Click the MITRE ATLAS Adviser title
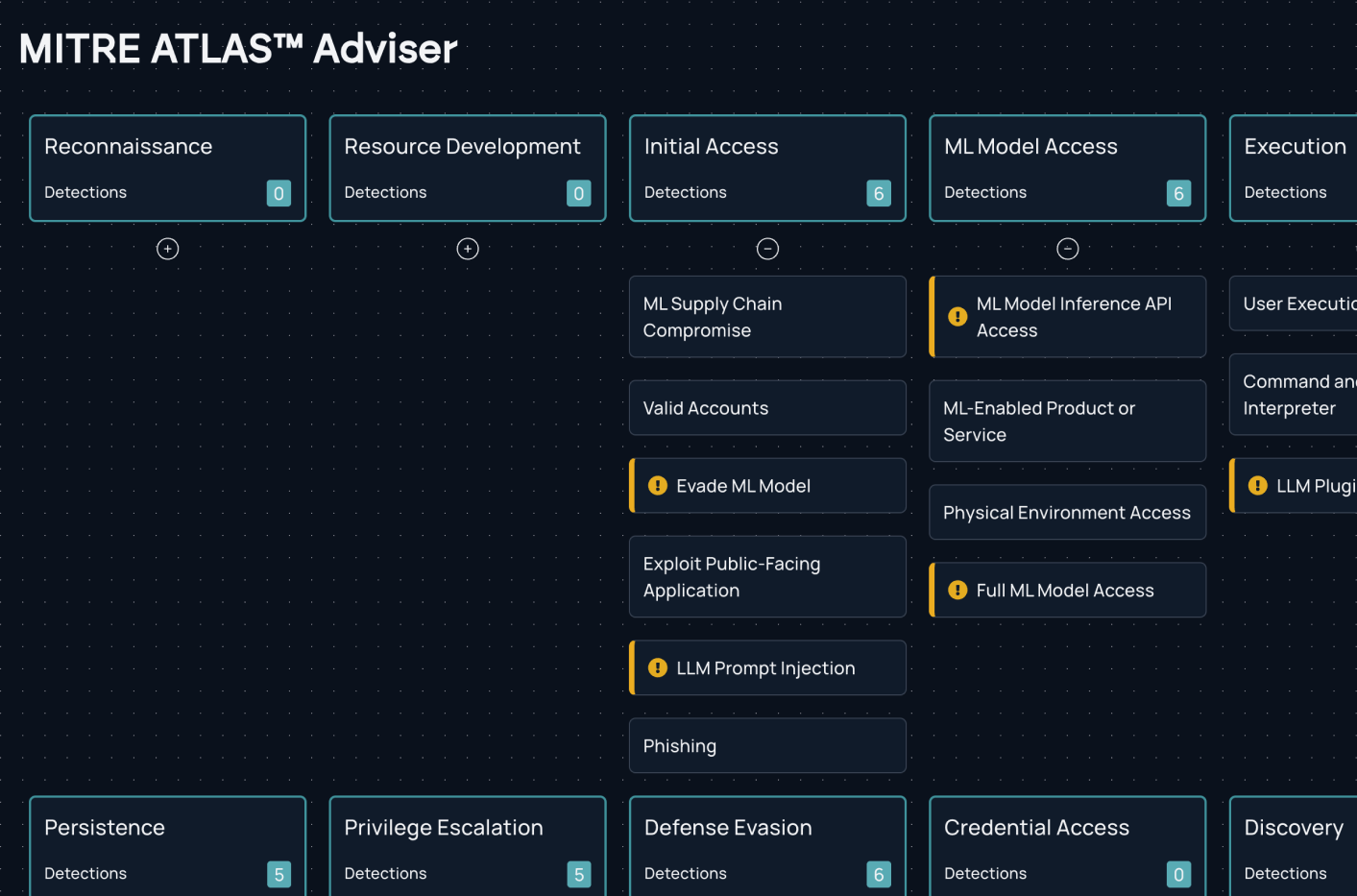This screenshot has width=1357, height=896. (238, 48)
